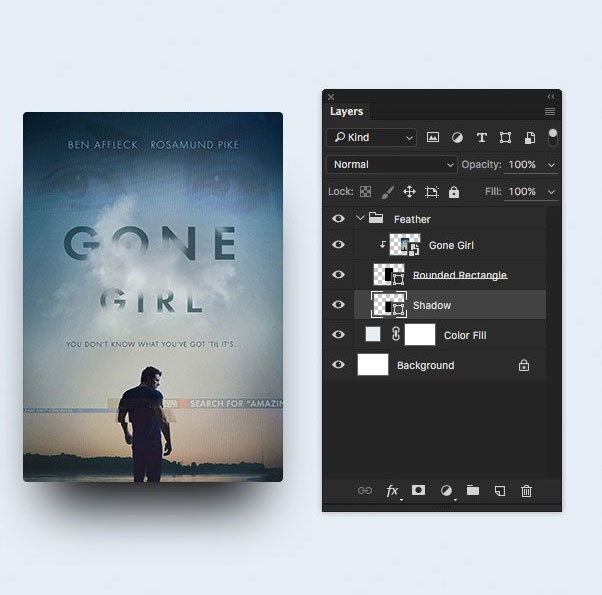This screenshot has width=602, height=595.
Task: Lock all padlock icon
Action: (454, 192)
